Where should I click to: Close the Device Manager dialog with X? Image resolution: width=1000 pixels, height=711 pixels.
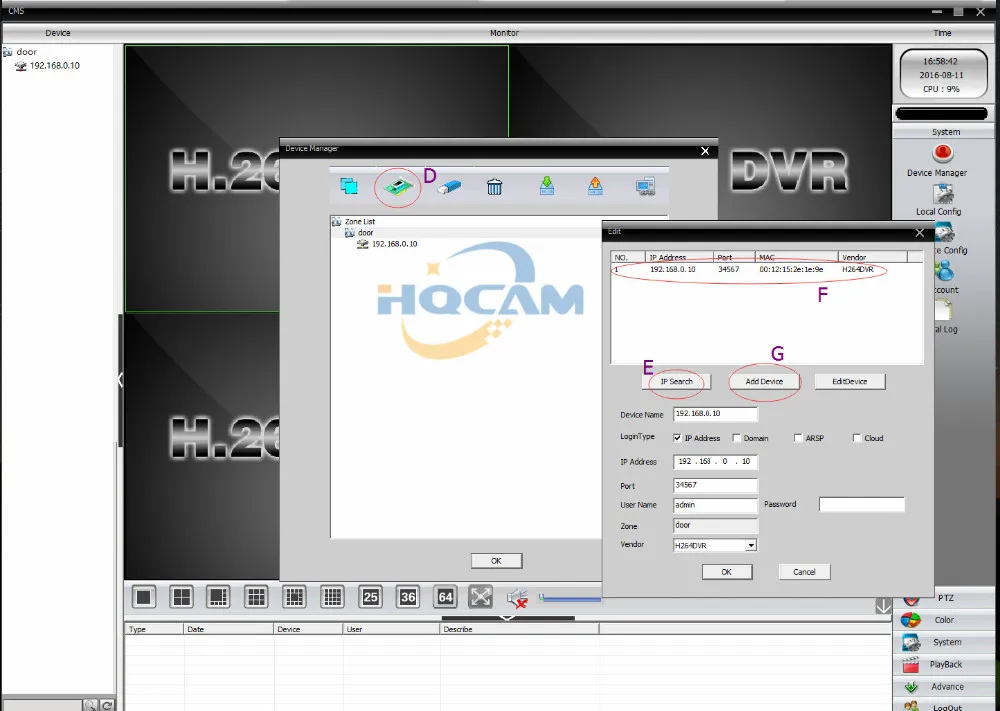point(705,151)
